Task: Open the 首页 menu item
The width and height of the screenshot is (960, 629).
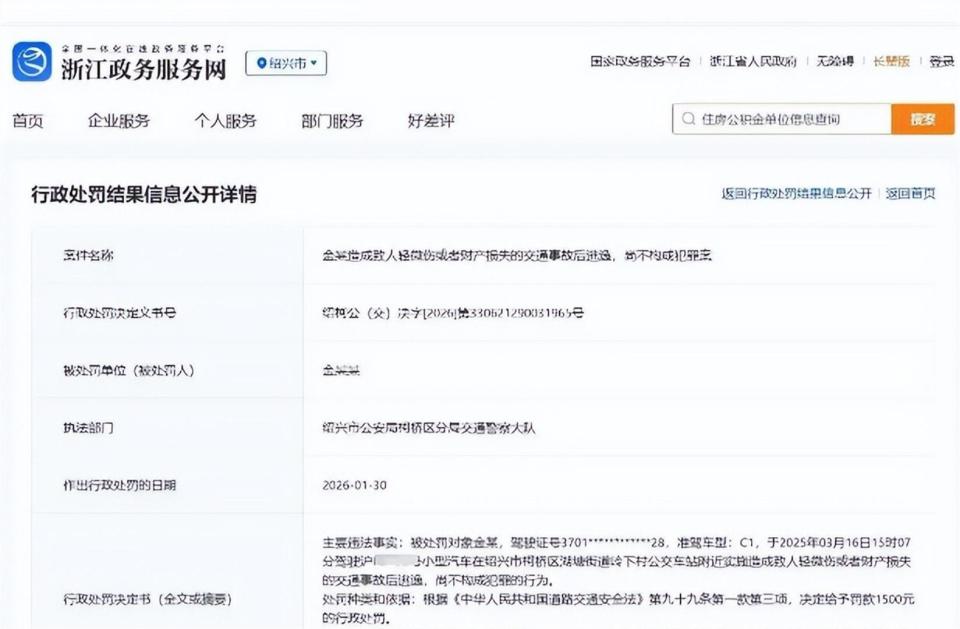Action: click(x=28, y=121)
